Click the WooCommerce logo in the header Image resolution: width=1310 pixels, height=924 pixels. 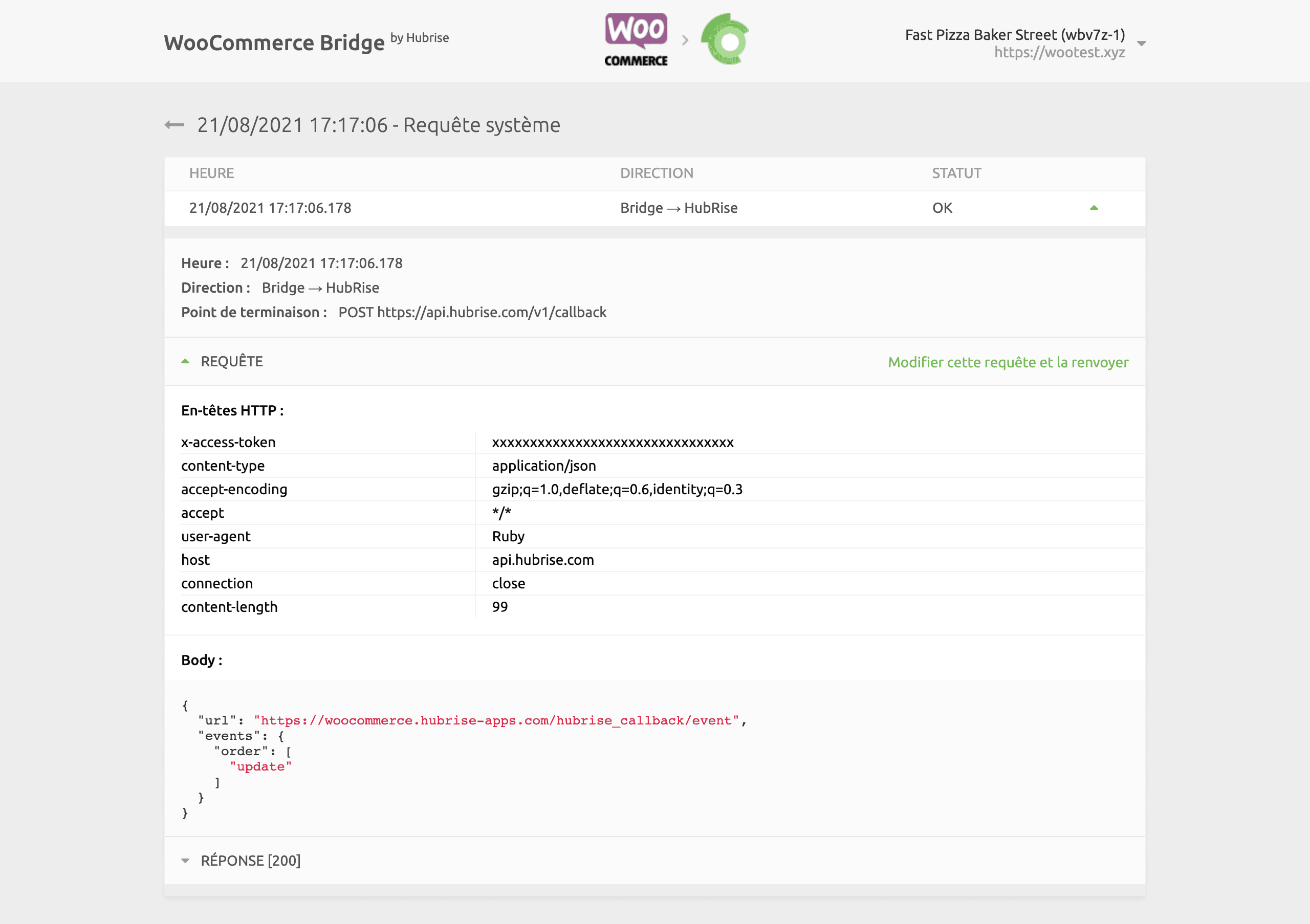tap(635, 39)
